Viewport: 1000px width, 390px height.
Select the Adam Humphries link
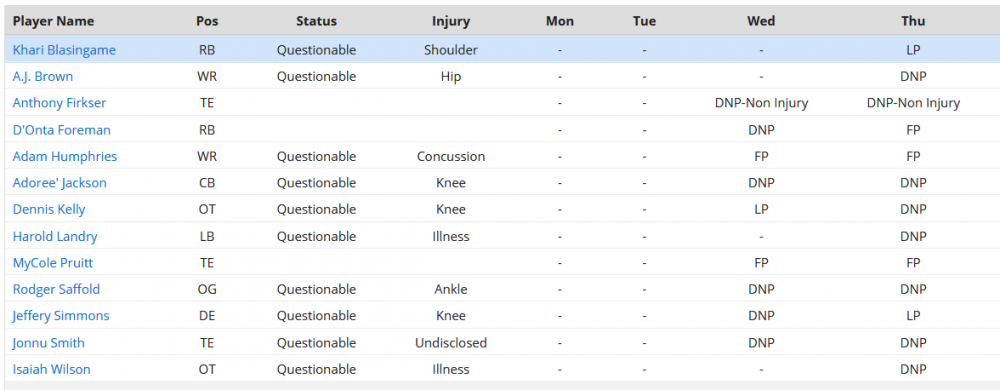coord(65,156)
